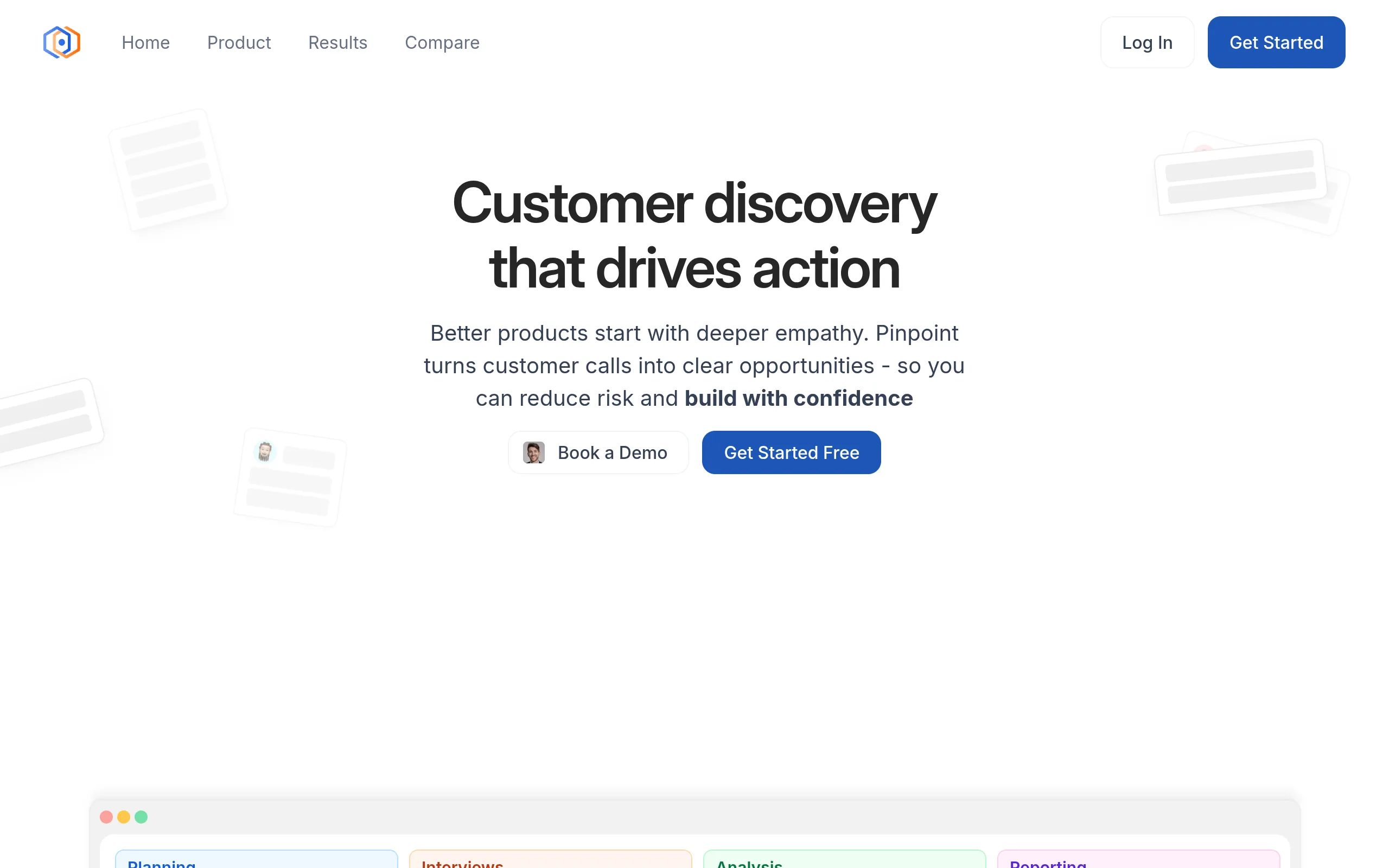Screen dimensions: 1389x868
Task: Click the Pinpoint hexagon logo
Action: point(61,42)
